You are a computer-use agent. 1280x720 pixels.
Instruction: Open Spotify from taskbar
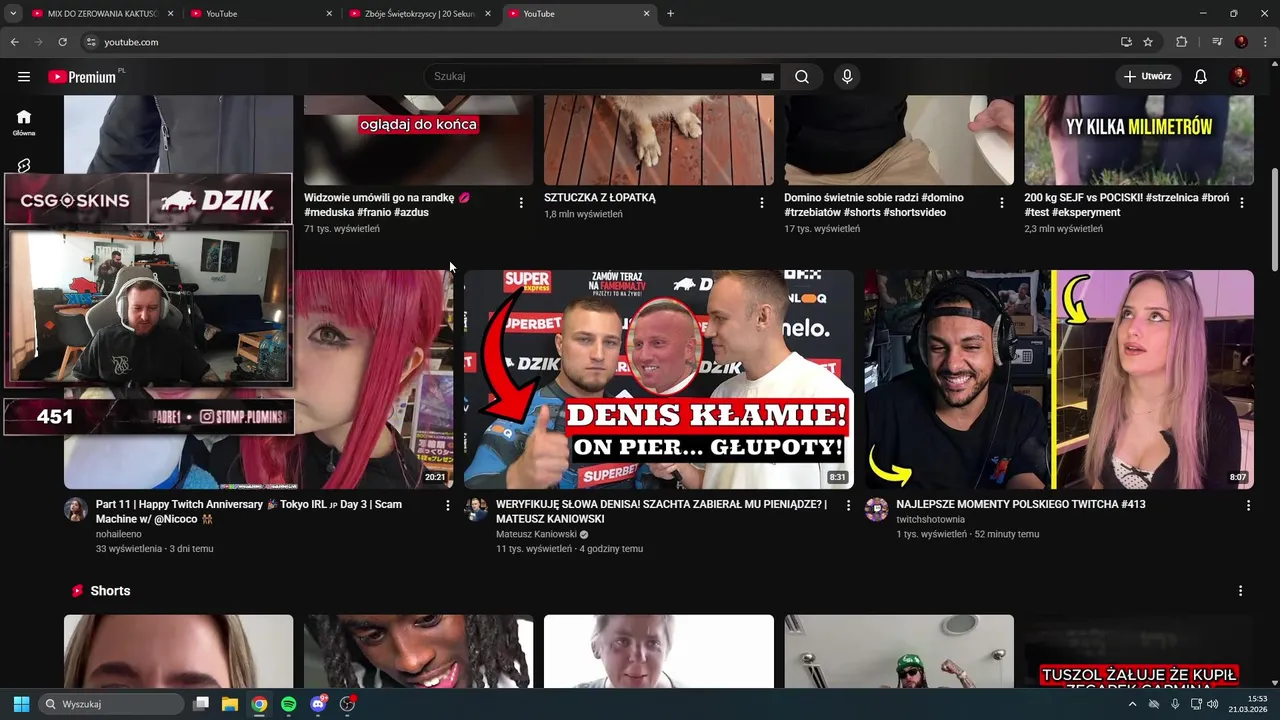pyautogui.click(x=288, y=704)
